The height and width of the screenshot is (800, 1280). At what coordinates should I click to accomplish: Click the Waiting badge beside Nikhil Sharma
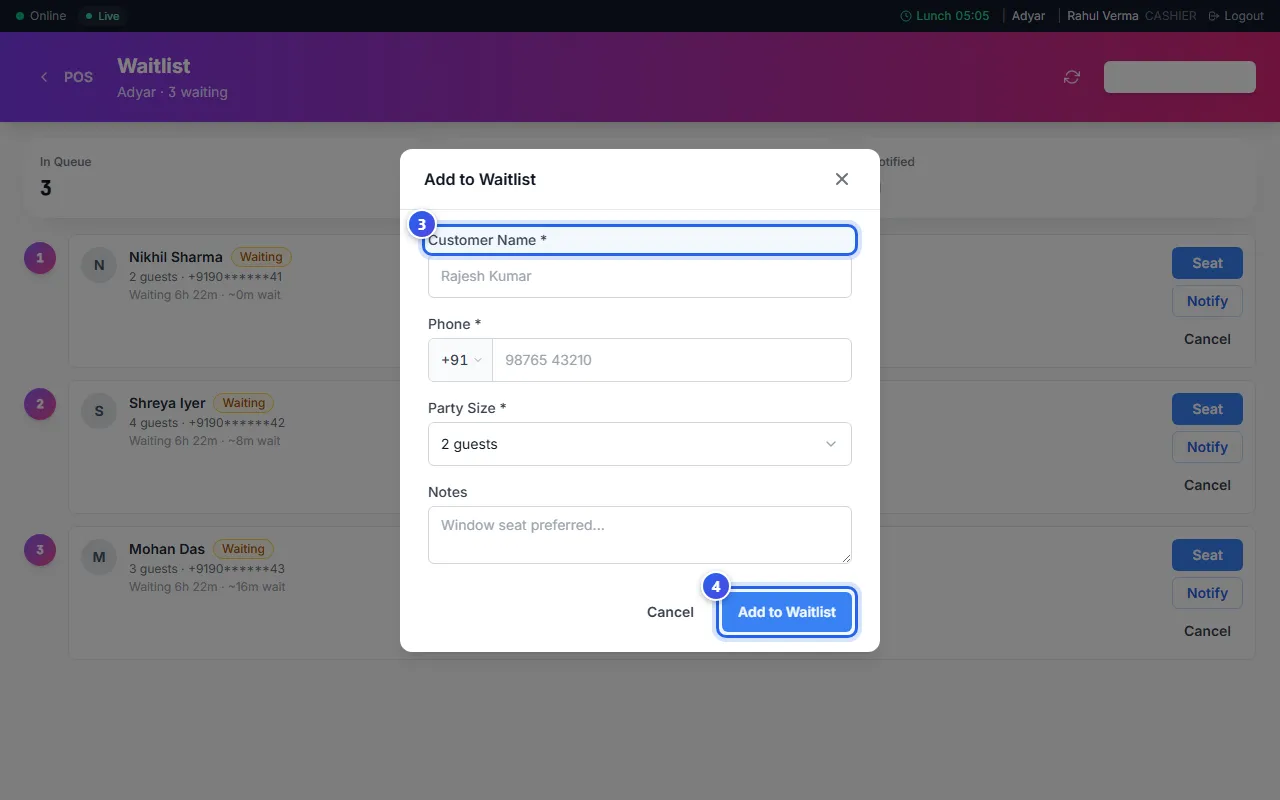click(x=261, y=257)
